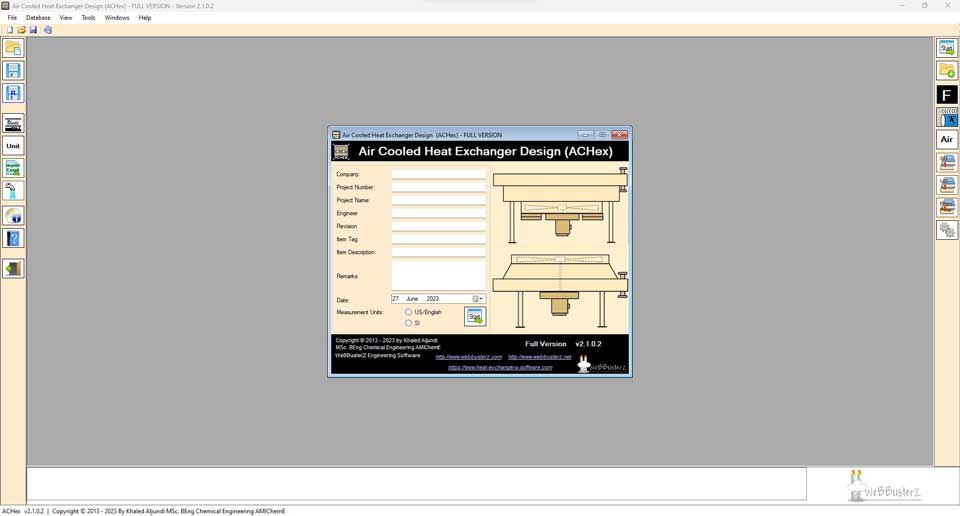Open help via blue question-mark book icon
Screen dimensions: 960x516
coord(13,238)
